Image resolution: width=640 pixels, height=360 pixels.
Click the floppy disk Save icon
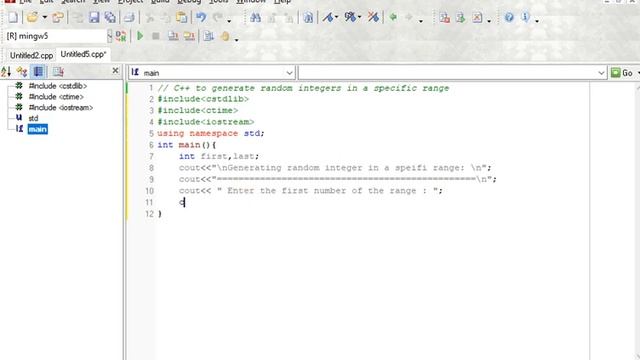pyautogui.click(x=94, y=18)
